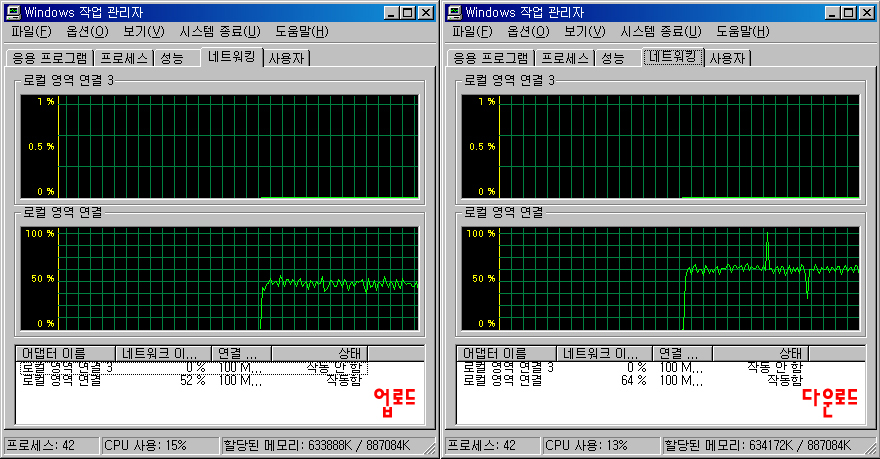The height and width of the screenshot is (459, 880).
Task: Switch to 응용 프로그램 tab in right window
Action: pyautogui.click(x=491, y=58)
